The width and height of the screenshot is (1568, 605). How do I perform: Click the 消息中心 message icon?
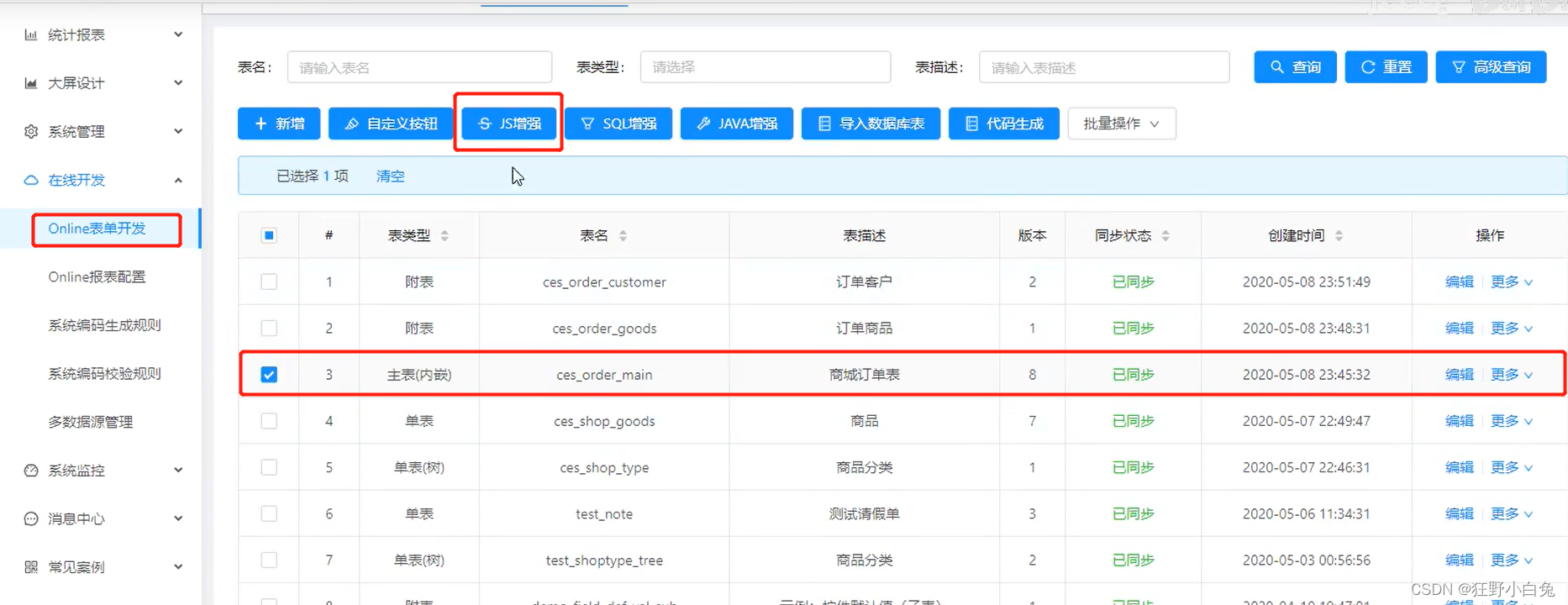pos(31,518)
